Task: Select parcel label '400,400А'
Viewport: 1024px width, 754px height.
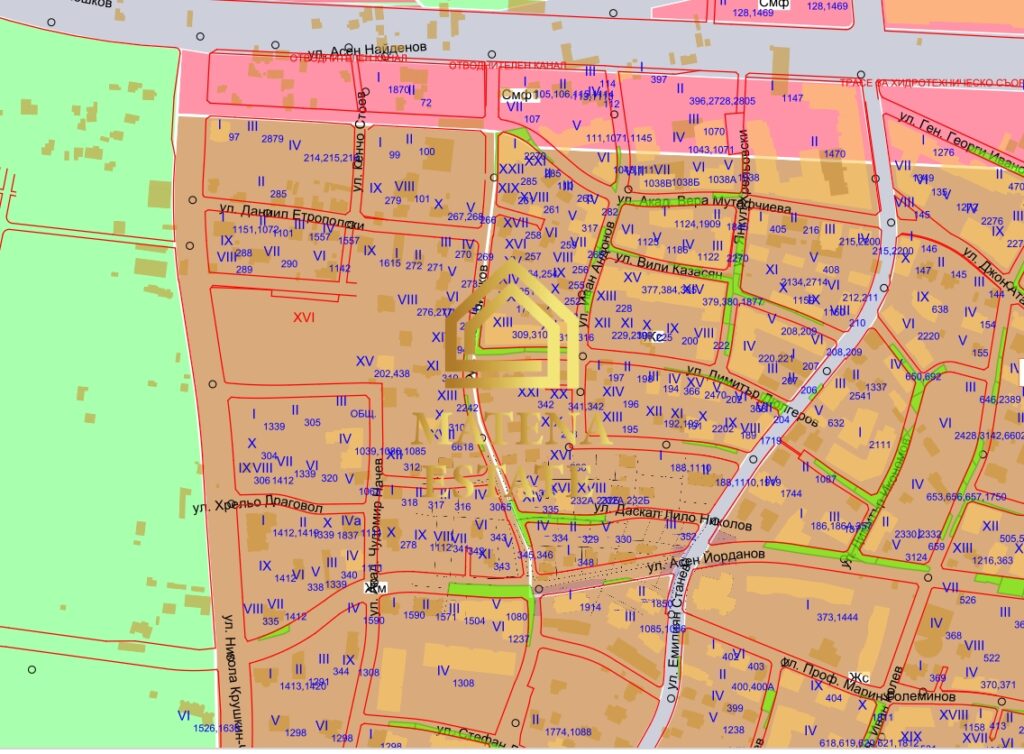Action: coord(752,687)
